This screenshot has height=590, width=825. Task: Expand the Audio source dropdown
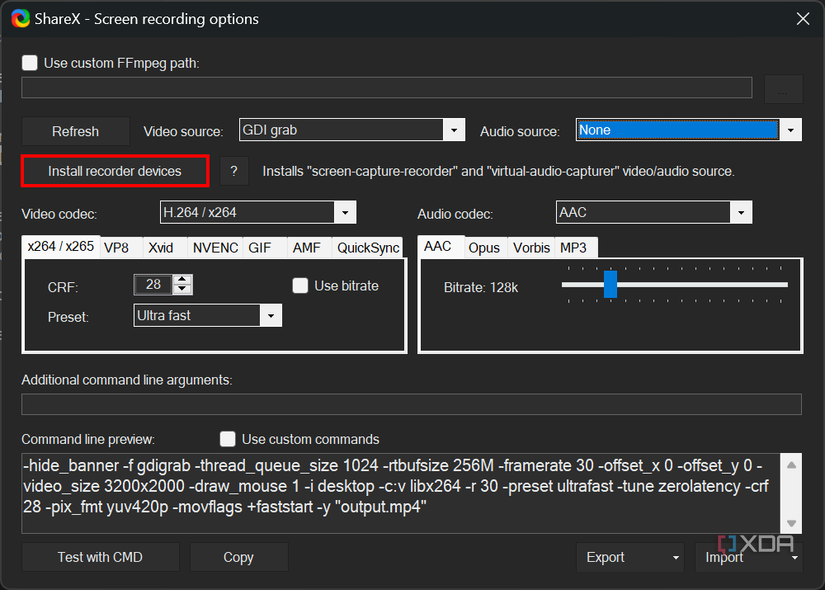point(791,130)
